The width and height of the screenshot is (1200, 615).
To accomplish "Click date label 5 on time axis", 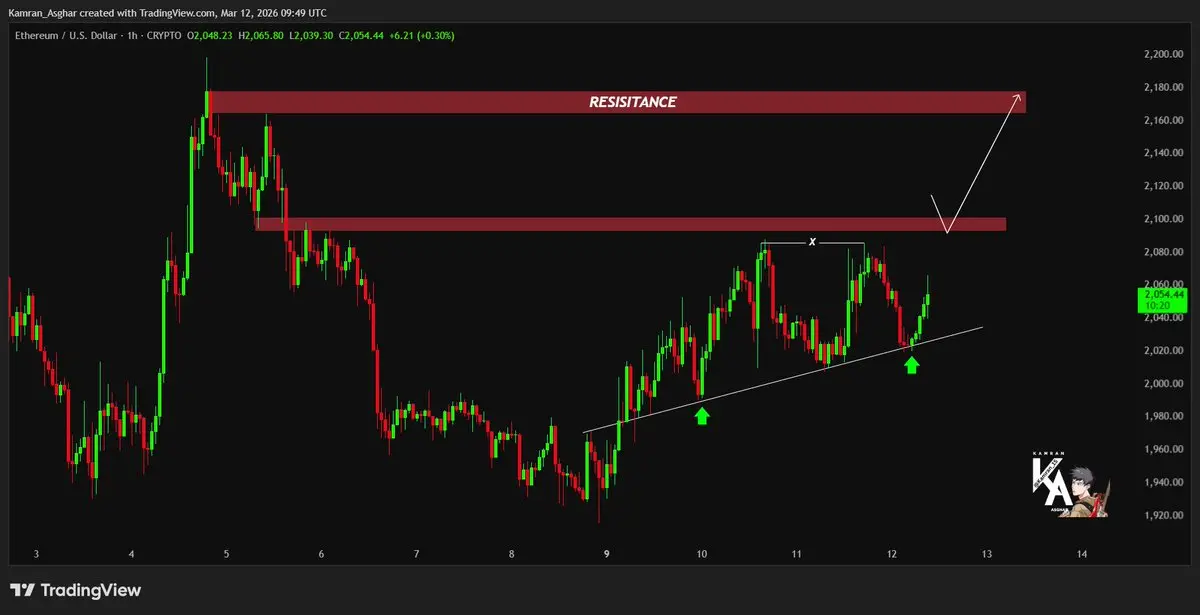I will 226,554.
